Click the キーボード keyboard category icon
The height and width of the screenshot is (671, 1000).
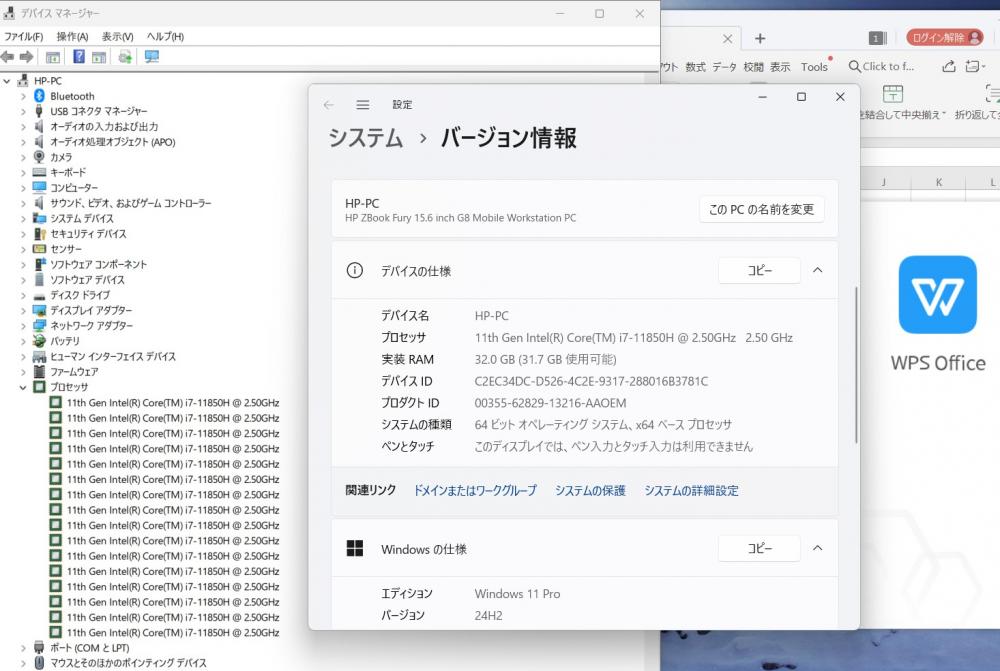[x=39, y=172]
